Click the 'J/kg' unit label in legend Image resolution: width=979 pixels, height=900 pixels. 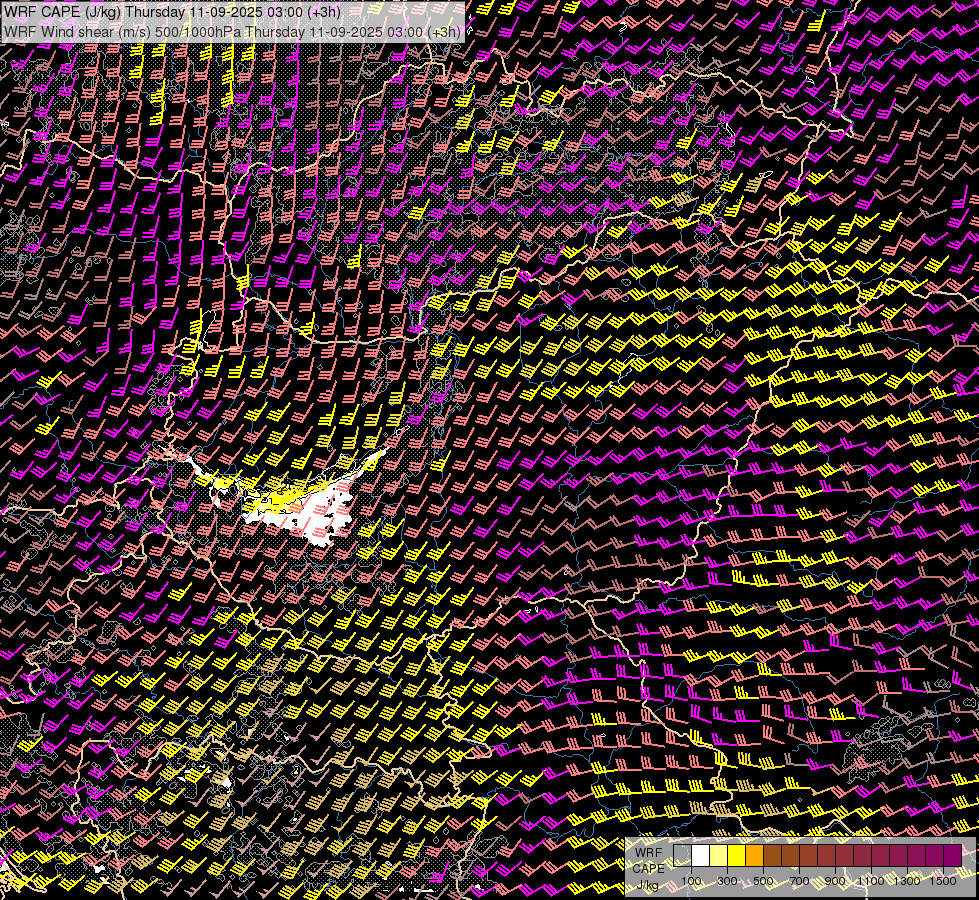point(647,884)
